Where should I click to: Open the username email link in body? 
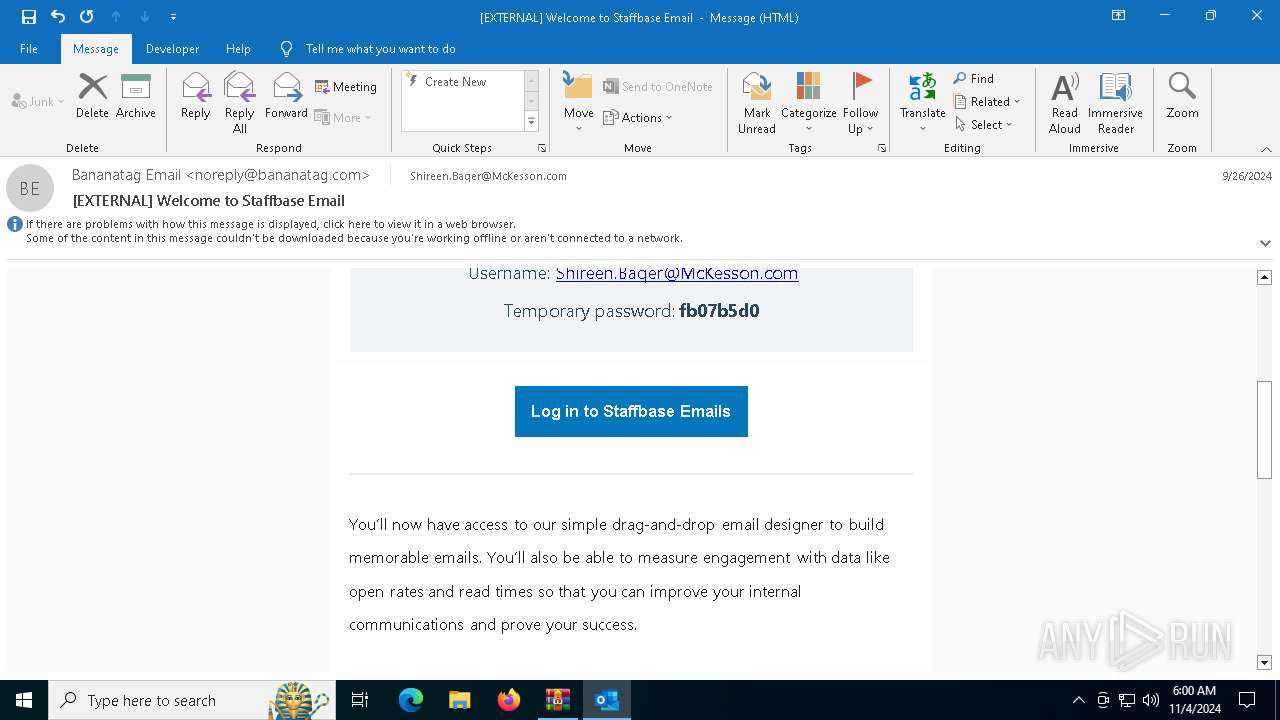point(677,273)
